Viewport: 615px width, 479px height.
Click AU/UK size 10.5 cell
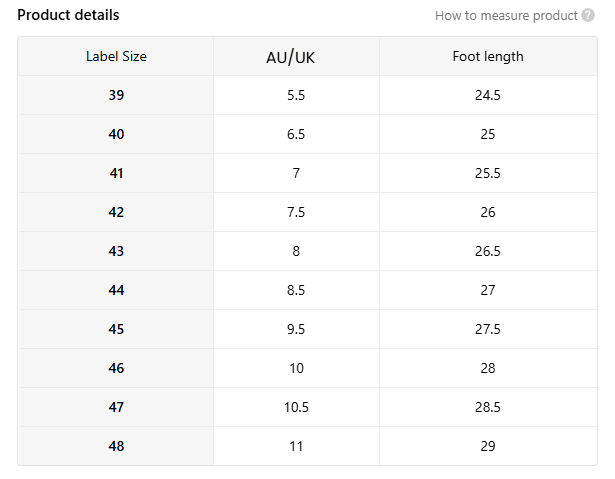(x=296, y=407)
